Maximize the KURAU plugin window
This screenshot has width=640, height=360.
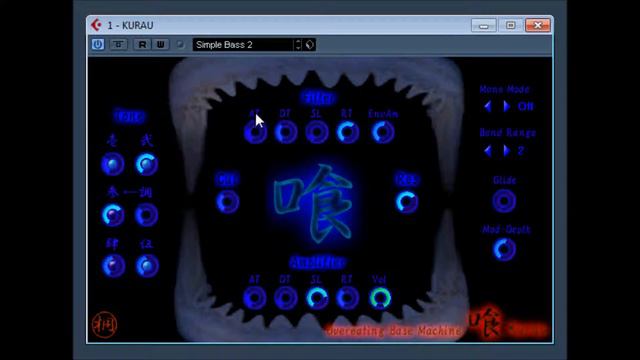pos(511,25)
